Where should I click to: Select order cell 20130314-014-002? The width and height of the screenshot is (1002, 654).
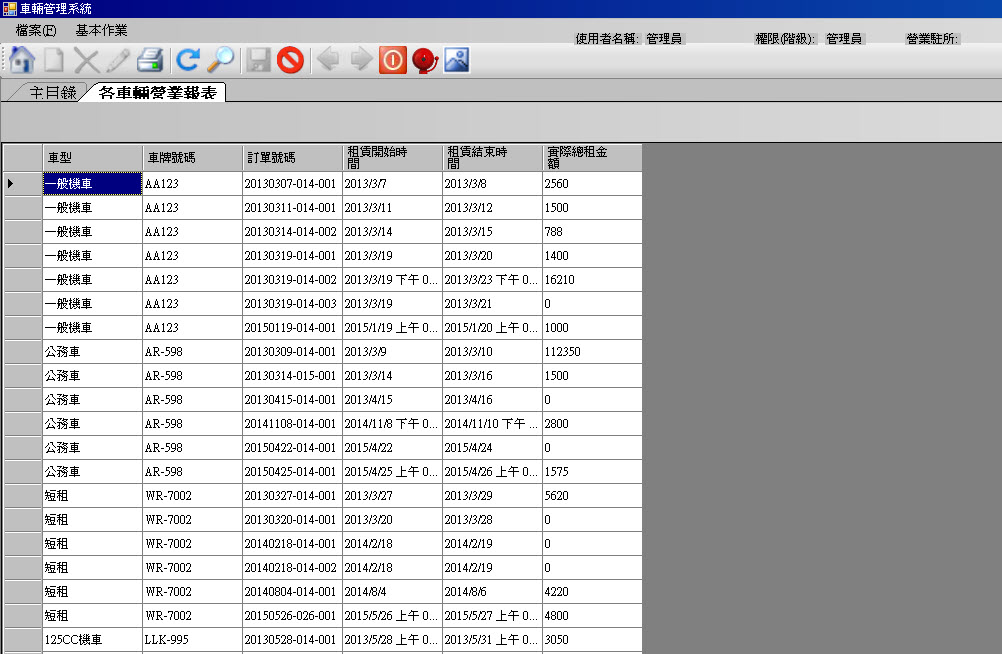[293, 231]
